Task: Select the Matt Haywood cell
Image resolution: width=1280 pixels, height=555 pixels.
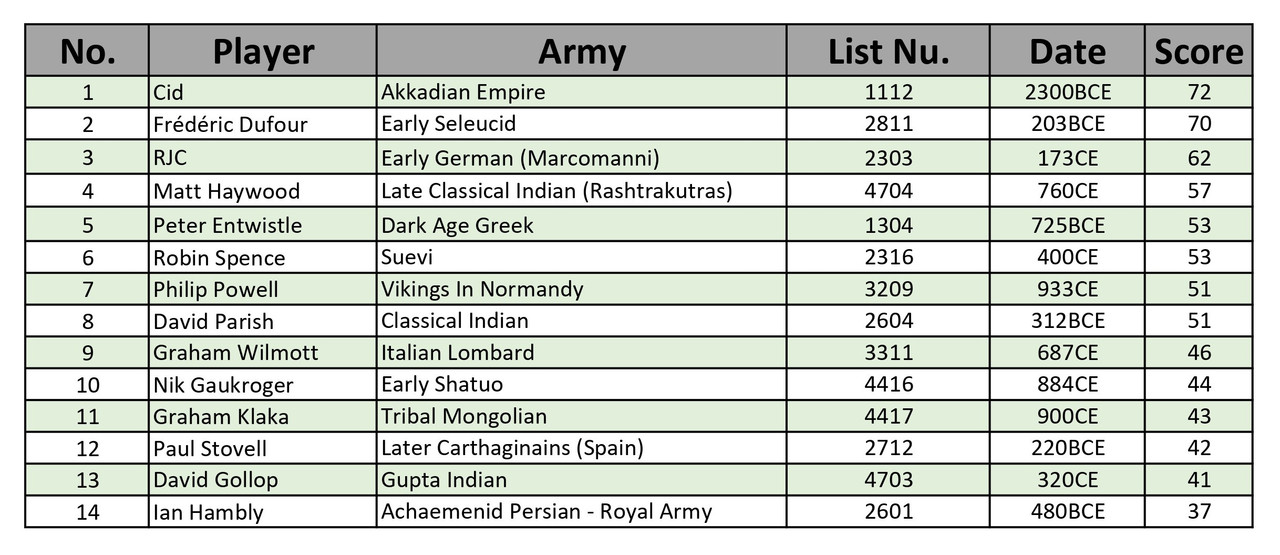Action: pyautogui.click(x=263, y=190)
